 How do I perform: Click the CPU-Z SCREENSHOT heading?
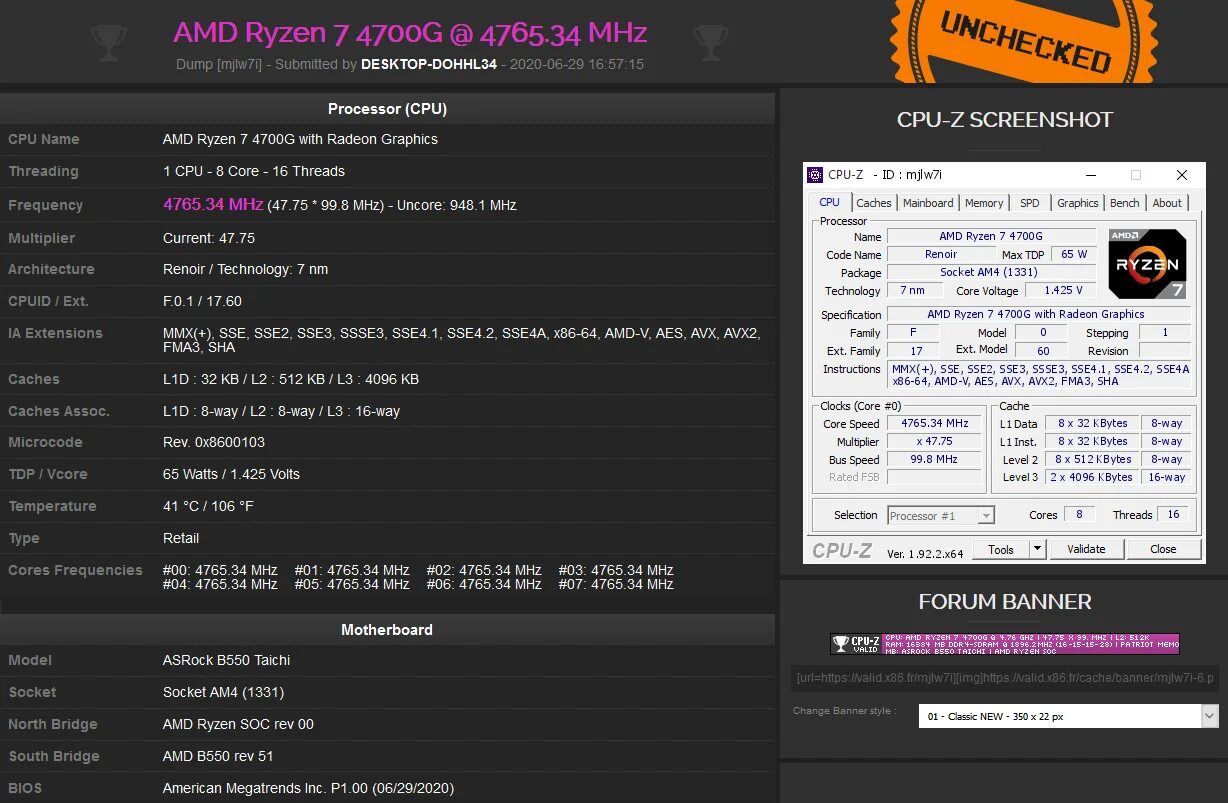1005,119
